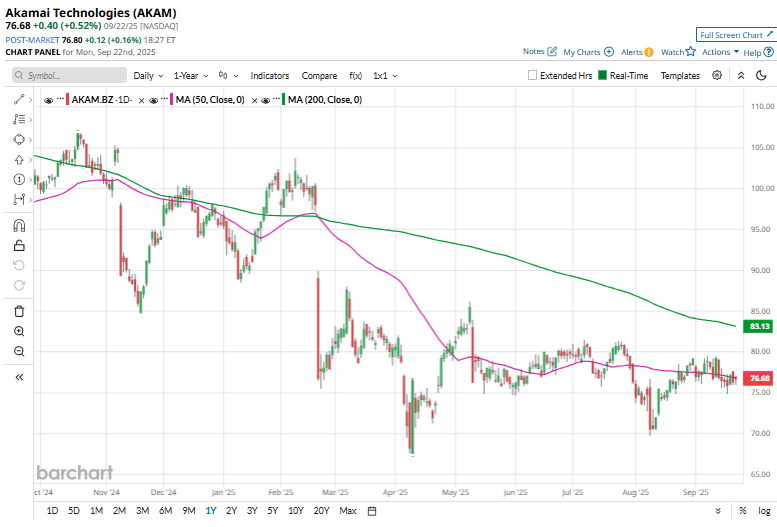Open the 1x1 grid layout dropdown

(385, 75)
